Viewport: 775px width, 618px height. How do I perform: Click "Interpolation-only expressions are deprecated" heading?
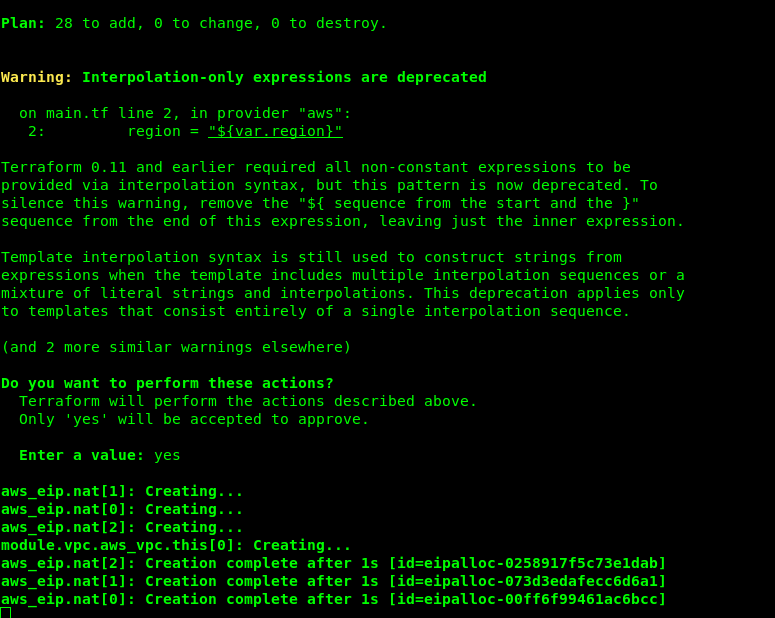(284, 77)
